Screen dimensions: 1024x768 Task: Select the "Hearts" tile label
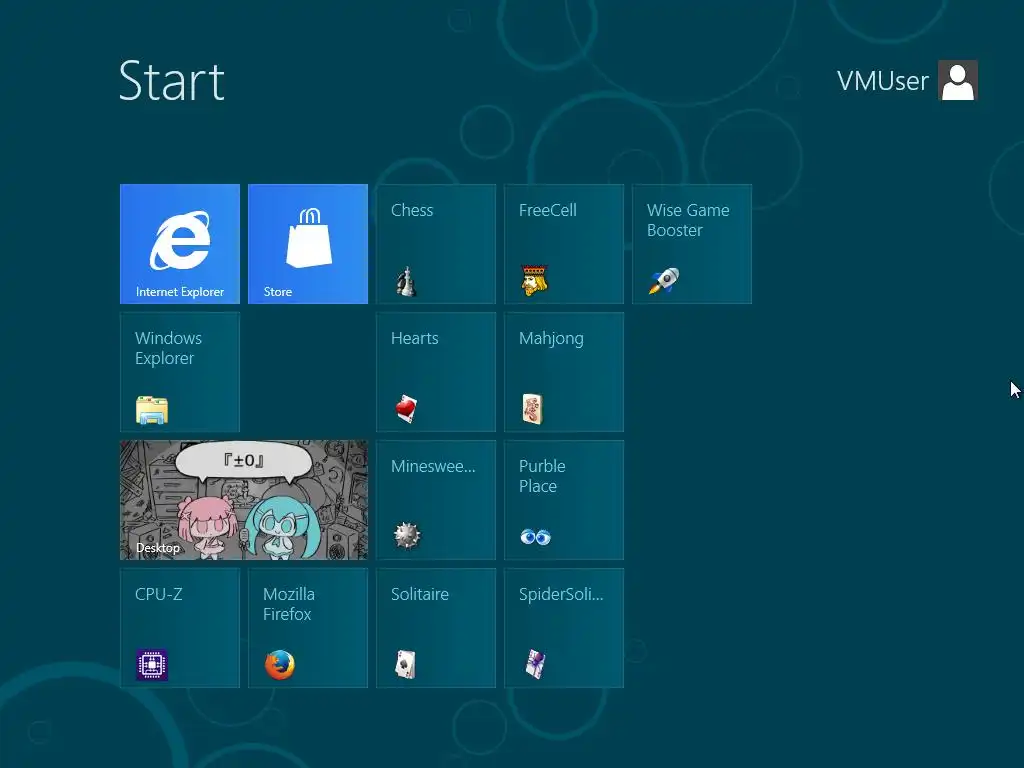pyautogui.click(x=415, y=338)
